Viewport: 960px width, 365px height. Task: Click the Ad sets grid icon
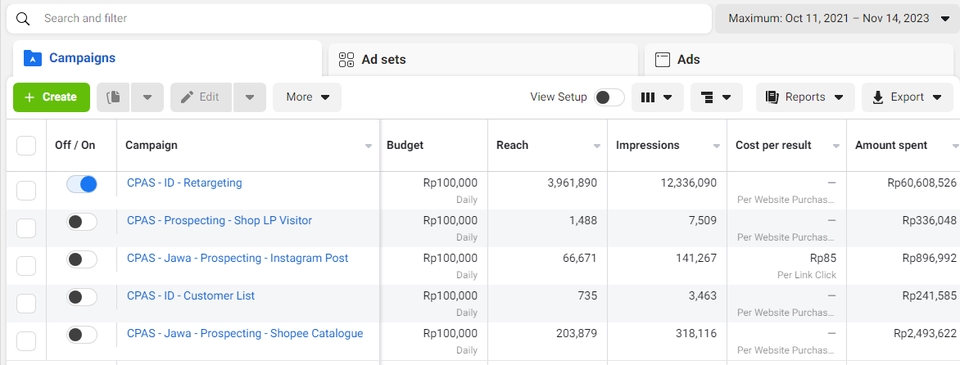click(347, 59)
